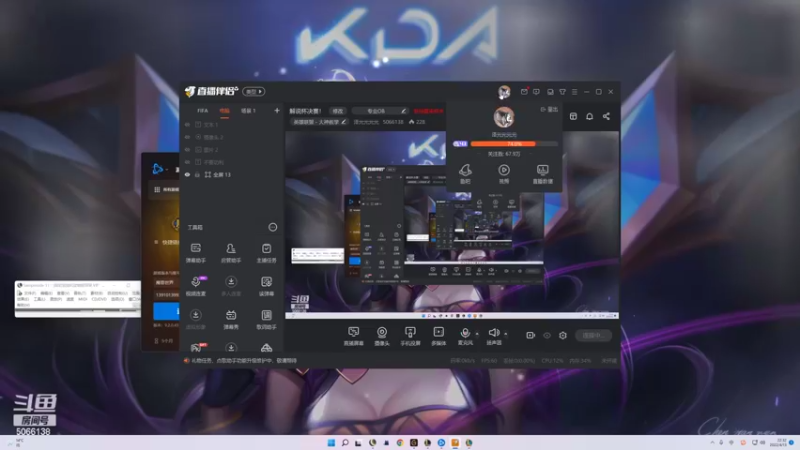Image resolution: width=800 pixels, height=450 pixels.
Task: Open 视频 from the profile popup
Action: point(504,173)
